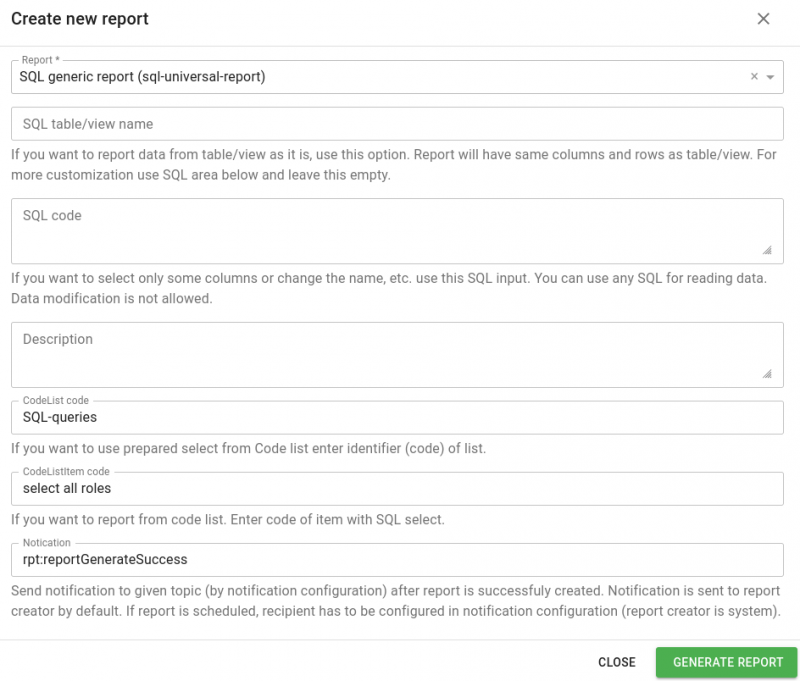800x681 pixels.
Task: Click the CodeListItem code field 'select all roles'
Action: 396,489
